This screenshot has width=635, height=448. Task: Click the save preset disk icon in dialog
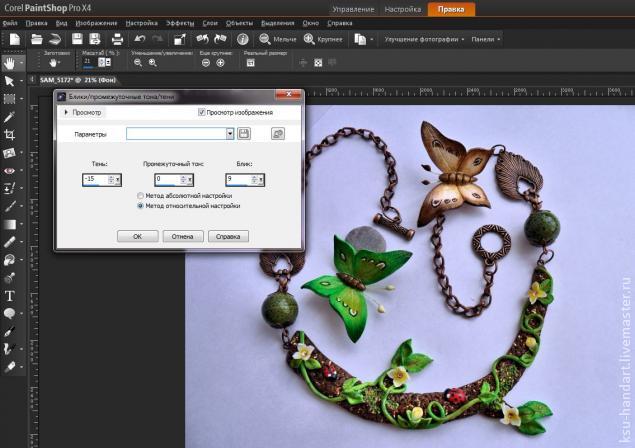(x=244, y=133)
